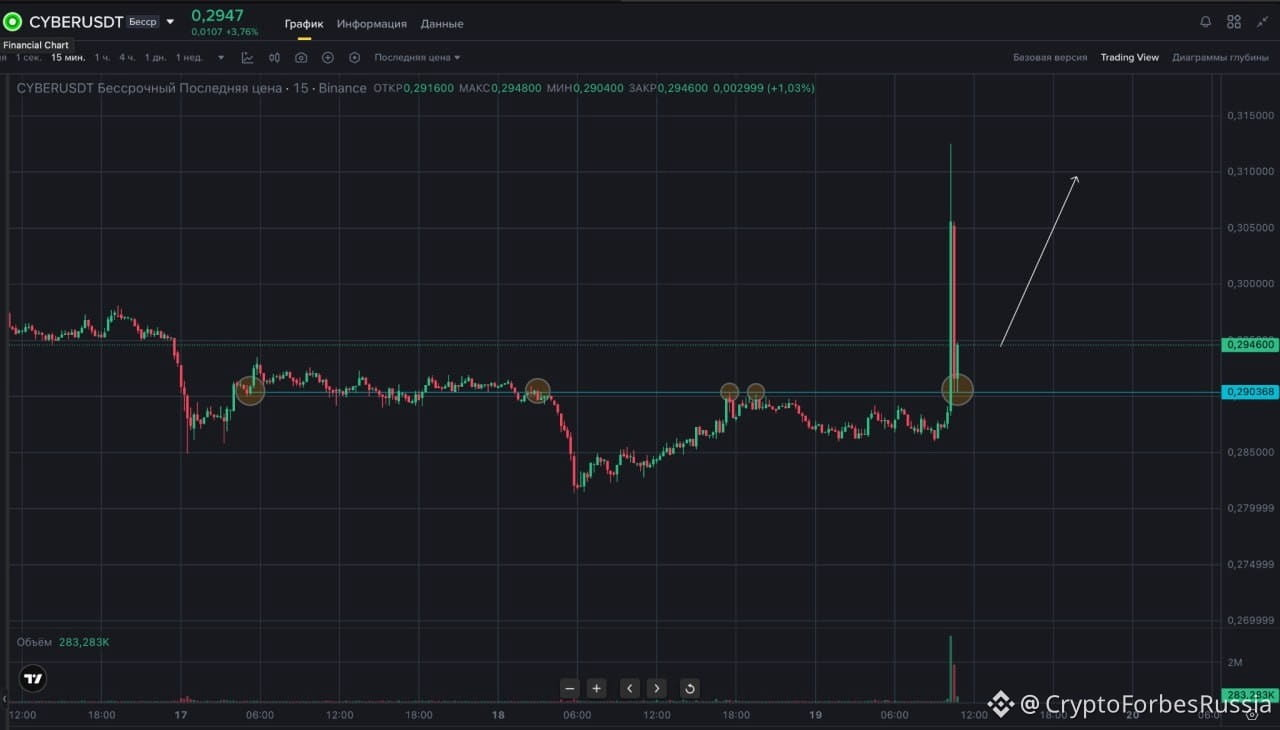Move chart right with arrow button
This screenshot has width=1280, height=730.
pyautogui.click(x=656, y=688)
